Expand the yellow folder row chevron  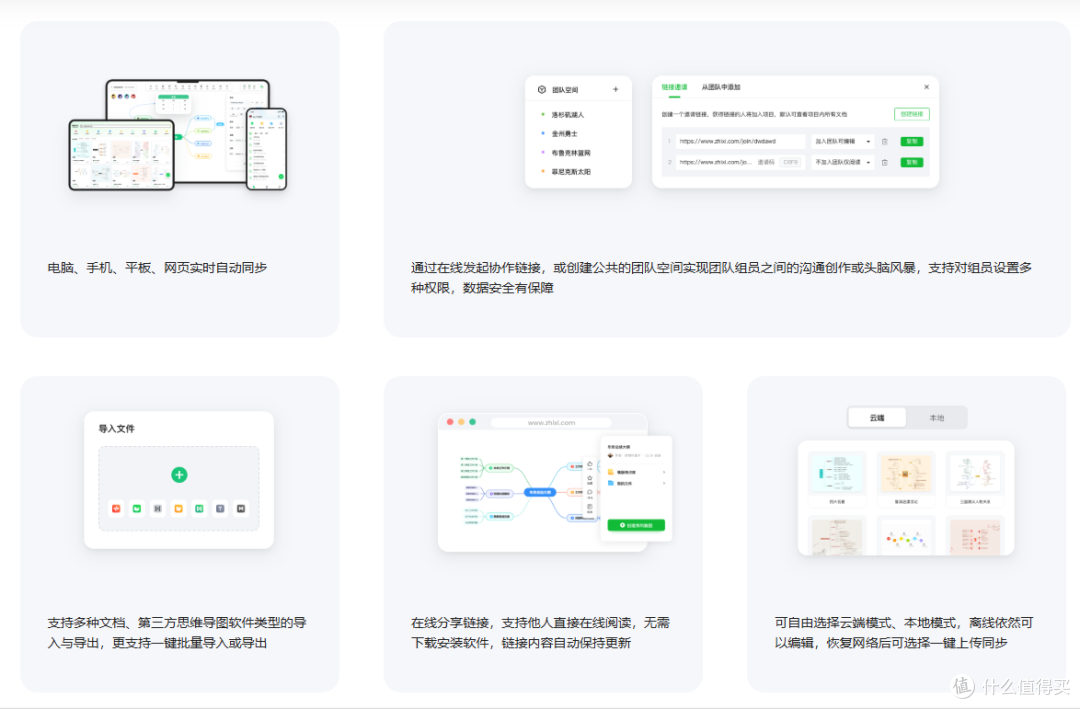[x=664, y=472]
